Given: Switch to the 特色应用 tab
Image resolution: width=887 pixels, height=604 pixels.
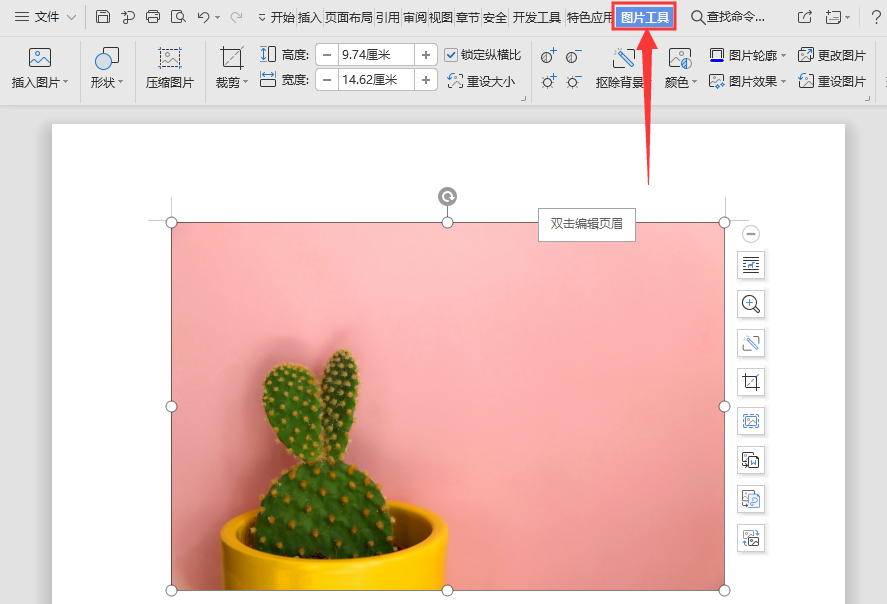Looking at the screenshot, I should coord(589,18).
